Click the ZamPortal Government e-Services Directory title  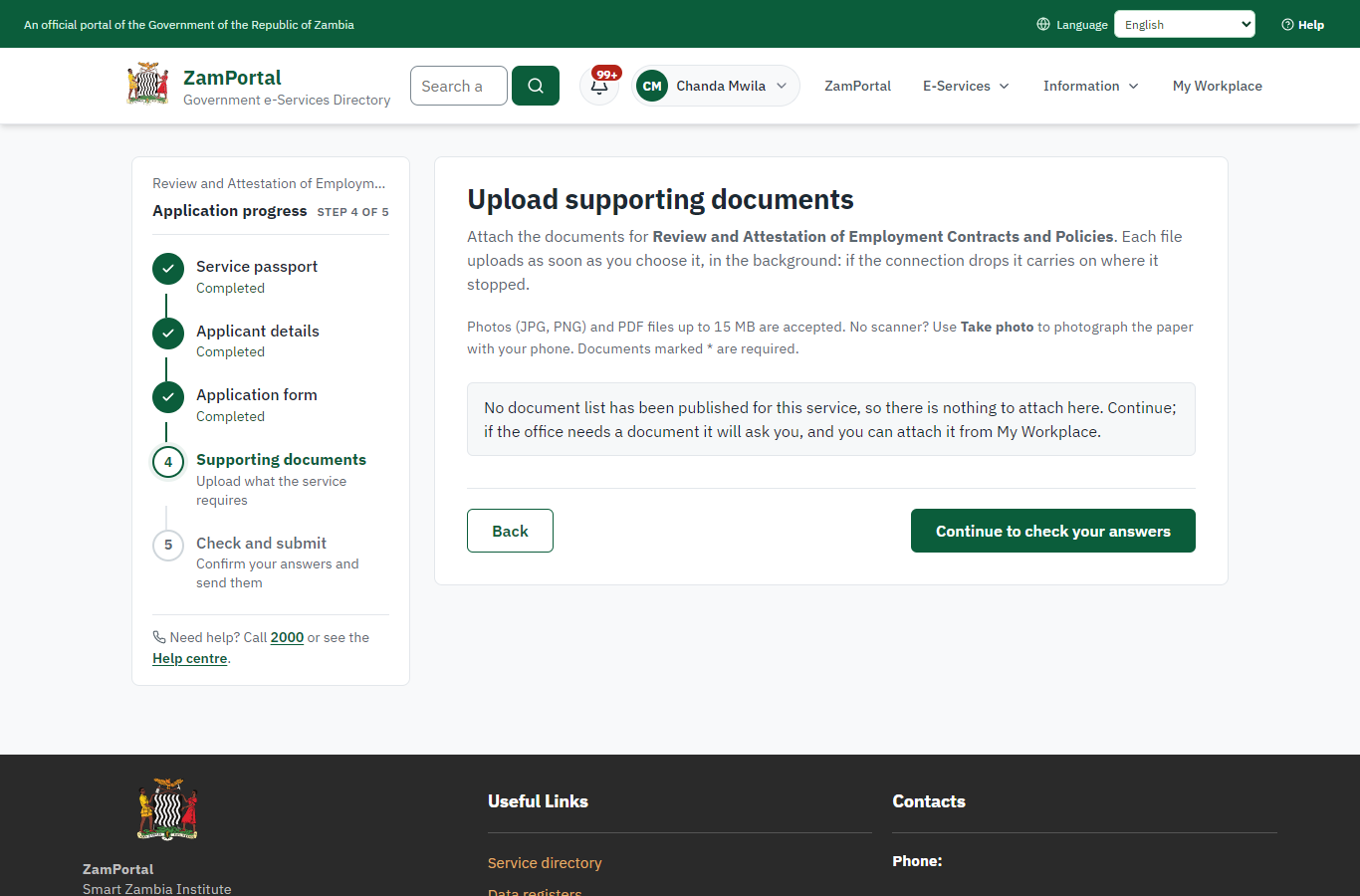coord(287,87)
